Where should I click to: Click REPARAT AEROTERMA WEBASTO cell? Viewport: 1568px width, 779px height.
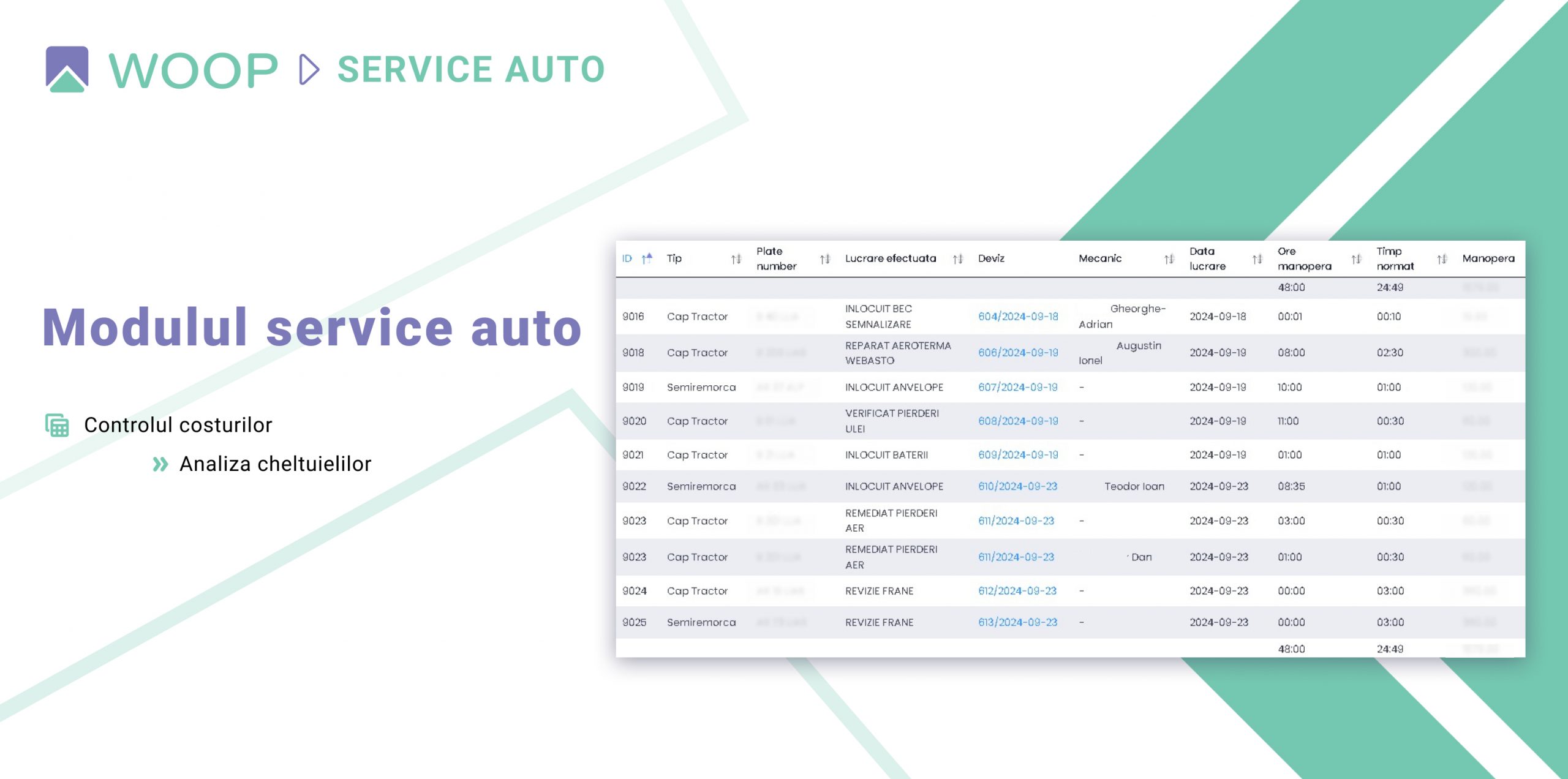click(898, 353)
